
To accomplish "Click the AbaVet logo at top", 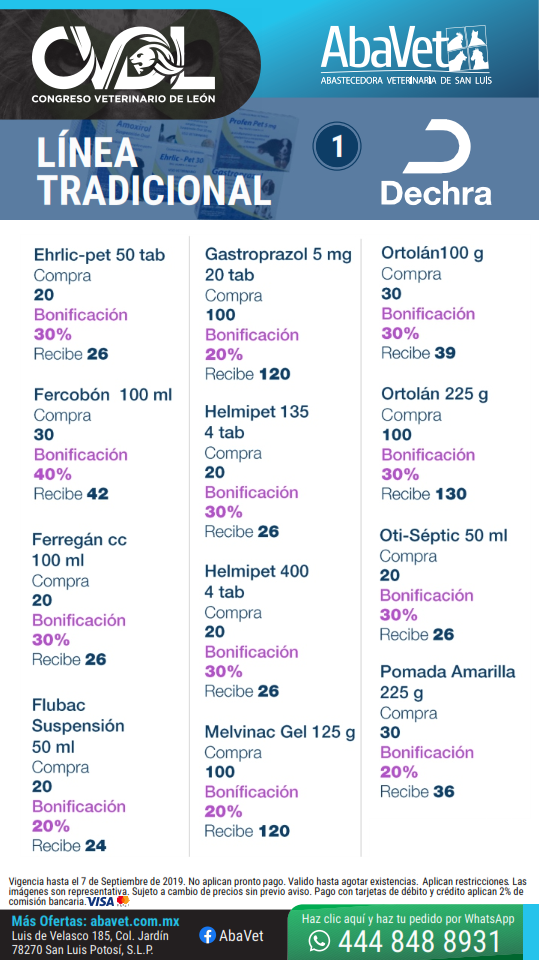I will tap(405, 56).
